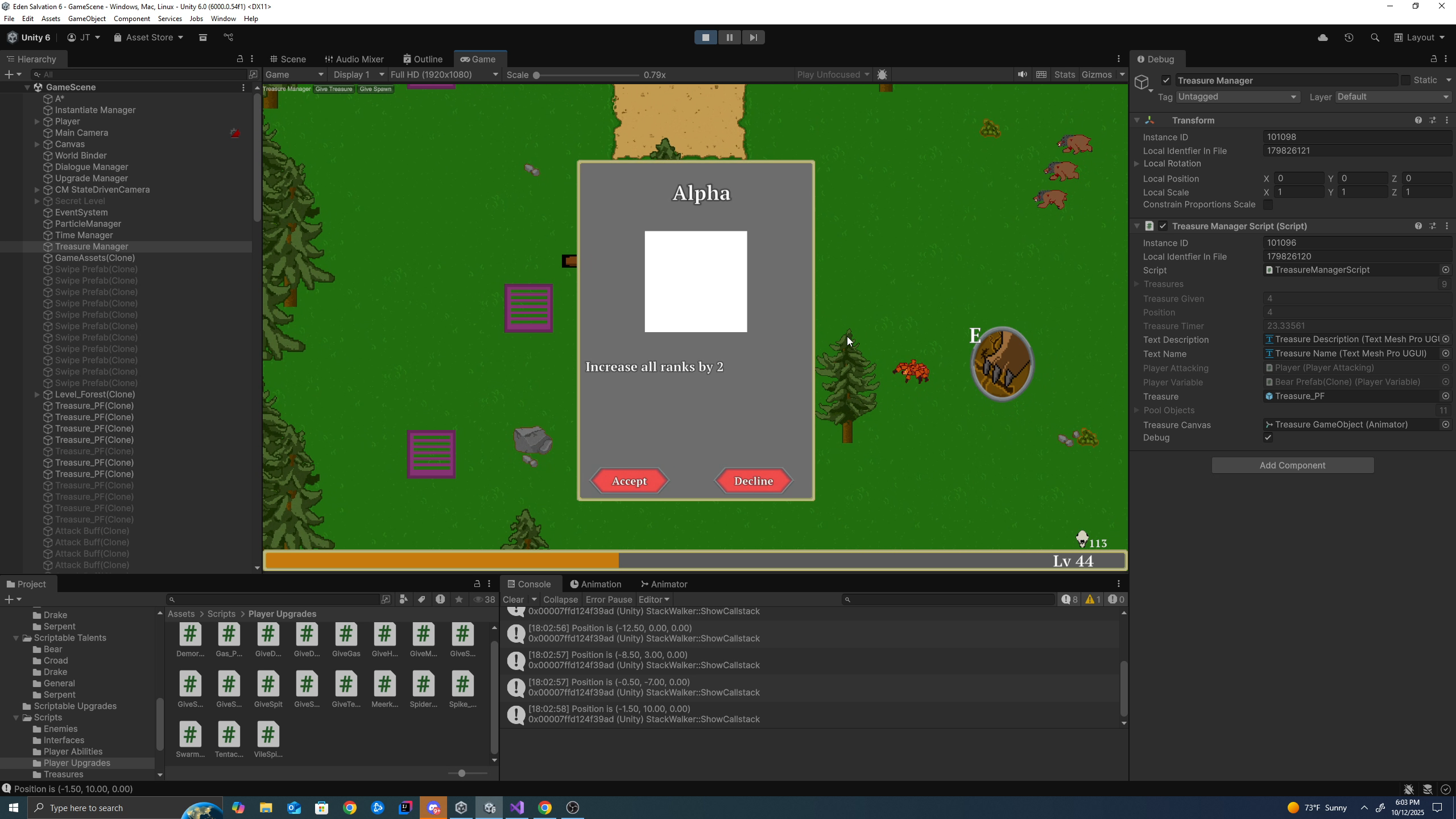The height and width of the screenshot is (819, 1456).
Task: Open Undo History clock icon
Action: [x=1349, y=38]
